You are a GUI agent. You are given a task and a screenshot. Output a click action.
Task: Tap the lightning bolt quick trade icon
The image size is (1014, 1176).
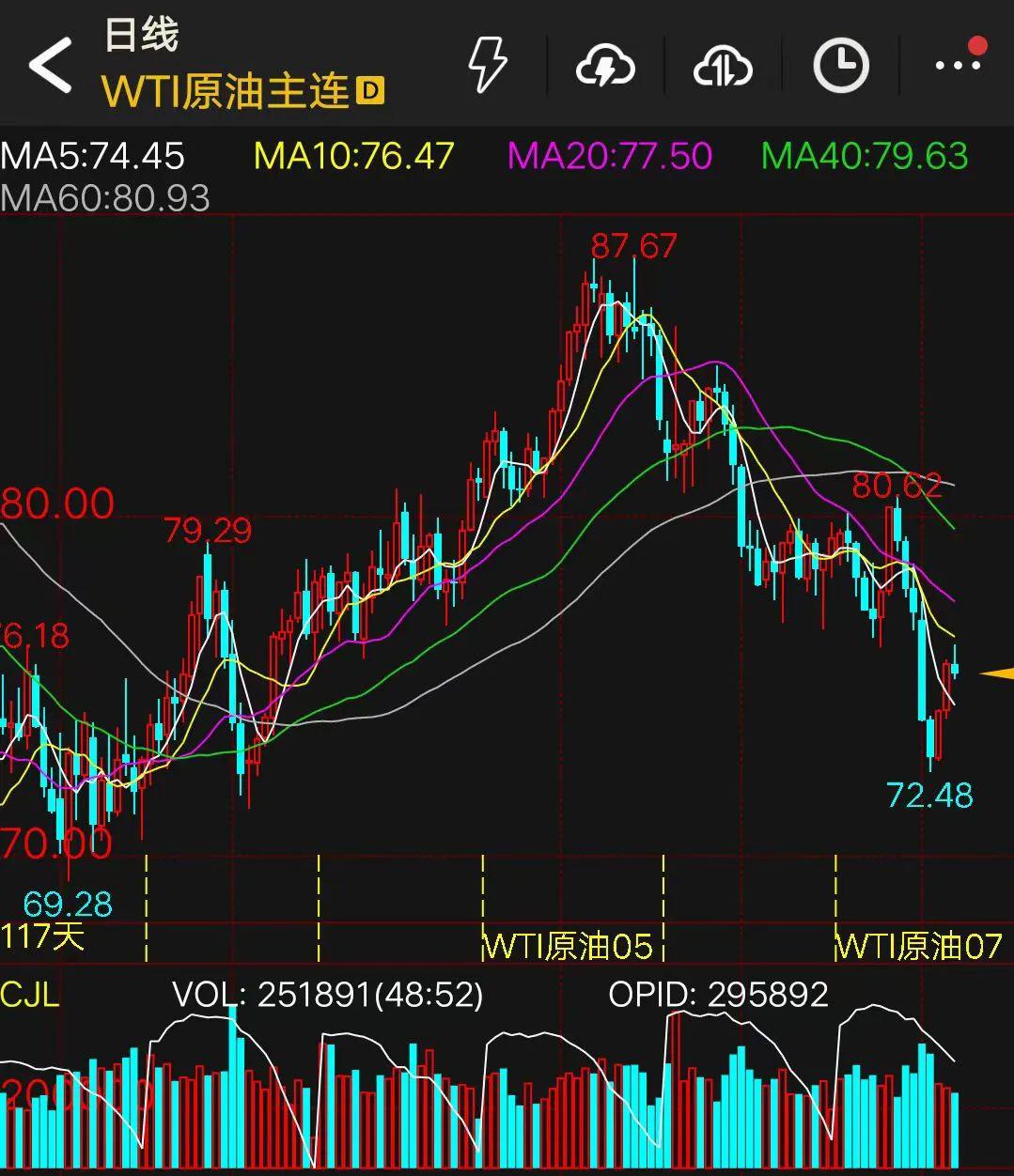[x=488, y=65]
